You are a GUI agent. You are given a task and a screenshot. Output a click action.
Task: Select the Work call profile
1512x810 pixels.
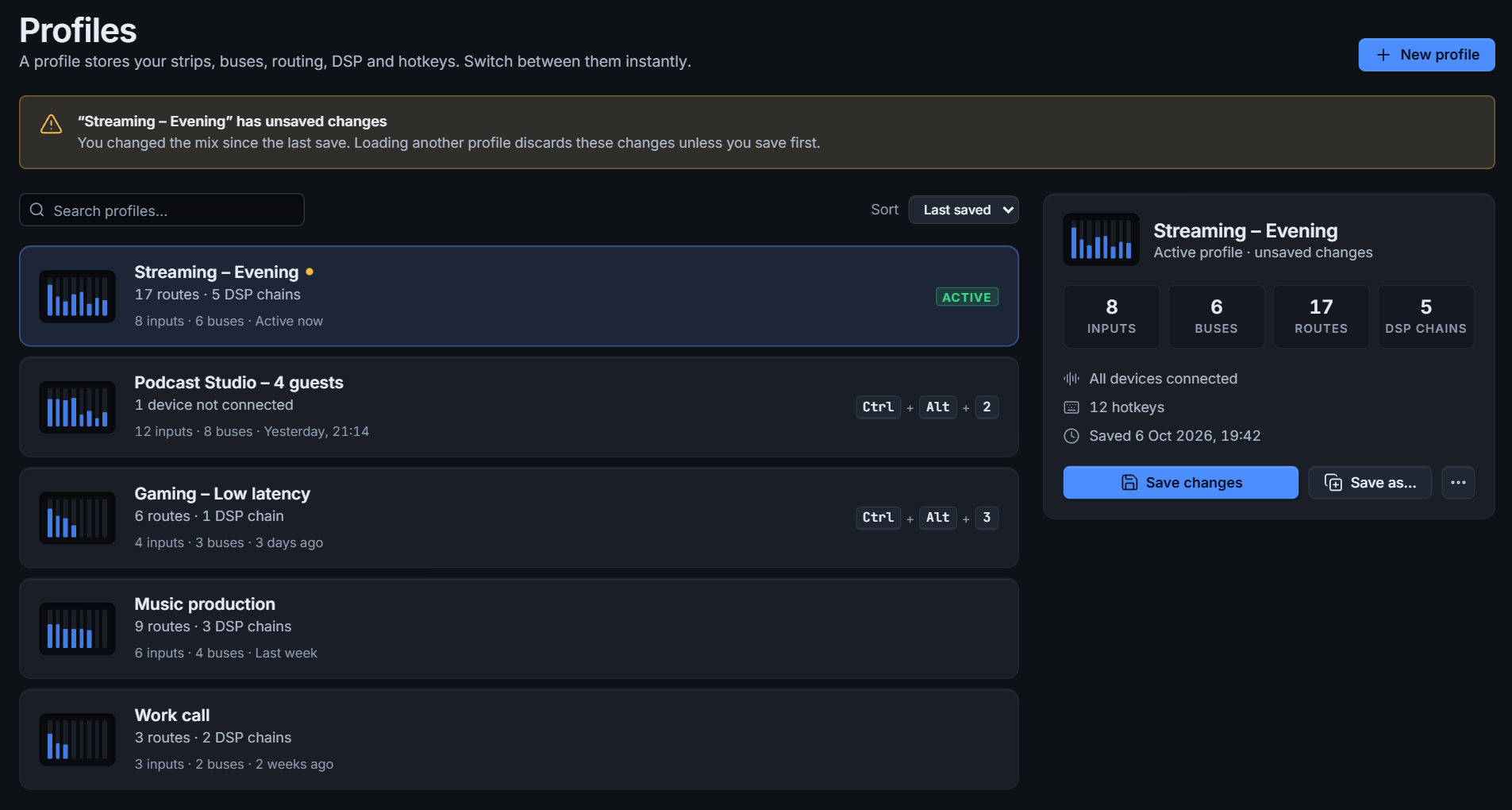pos(519,739)
